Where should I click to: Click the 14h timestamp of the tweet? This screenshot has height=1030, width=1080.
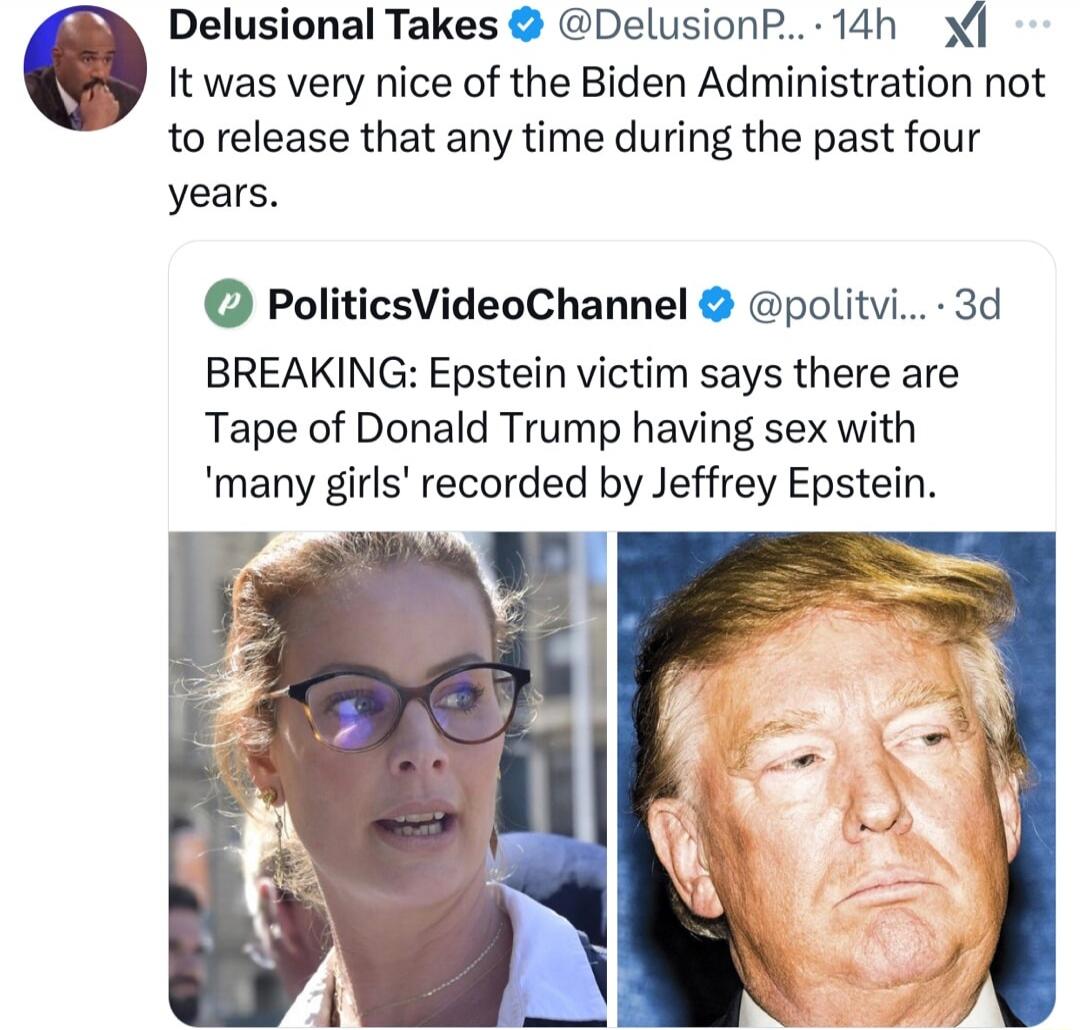[864, 26]
